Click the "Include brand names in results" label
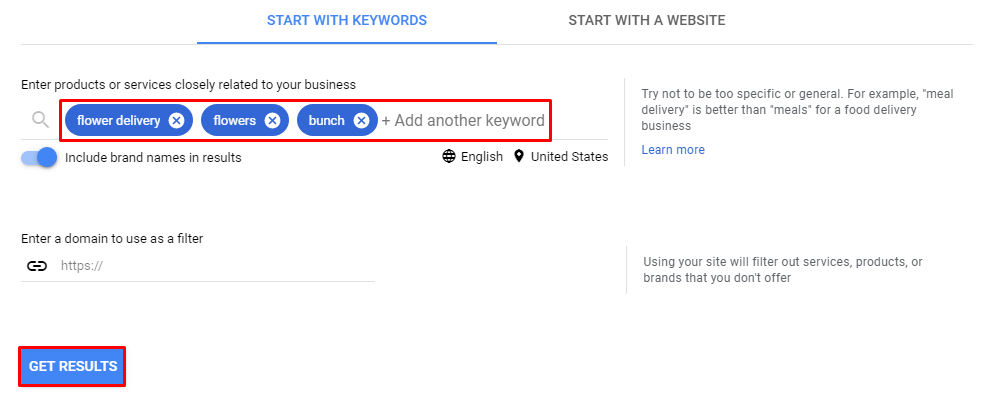 point(153,158)
